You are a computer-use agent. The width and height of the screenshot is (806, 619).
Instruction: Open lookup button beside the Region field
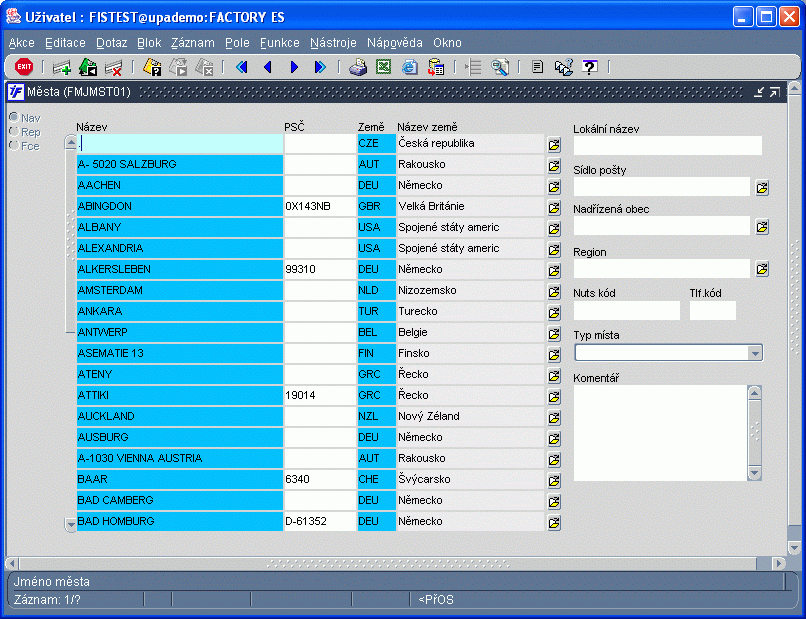762,269
